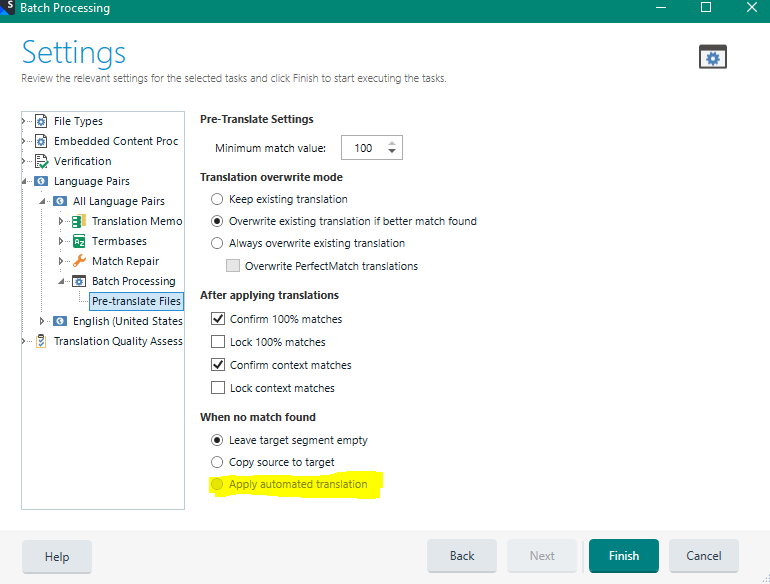The width and height of the screenshot is (770, 584).
Task: Increase minimum match value with up arrow
Action: pos(391,144)
